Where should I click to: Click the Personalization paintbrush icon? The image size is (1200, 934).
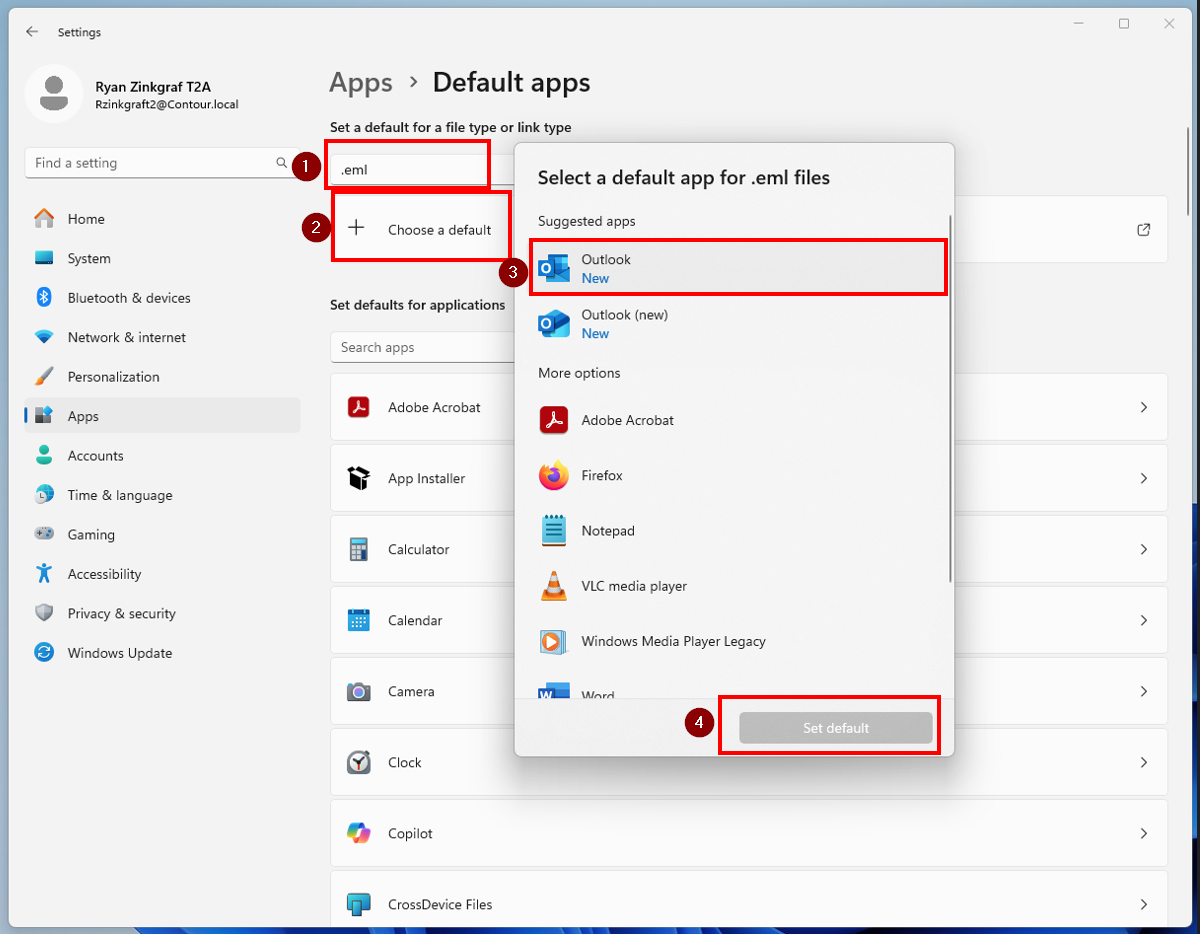click(x=44, y=377)
